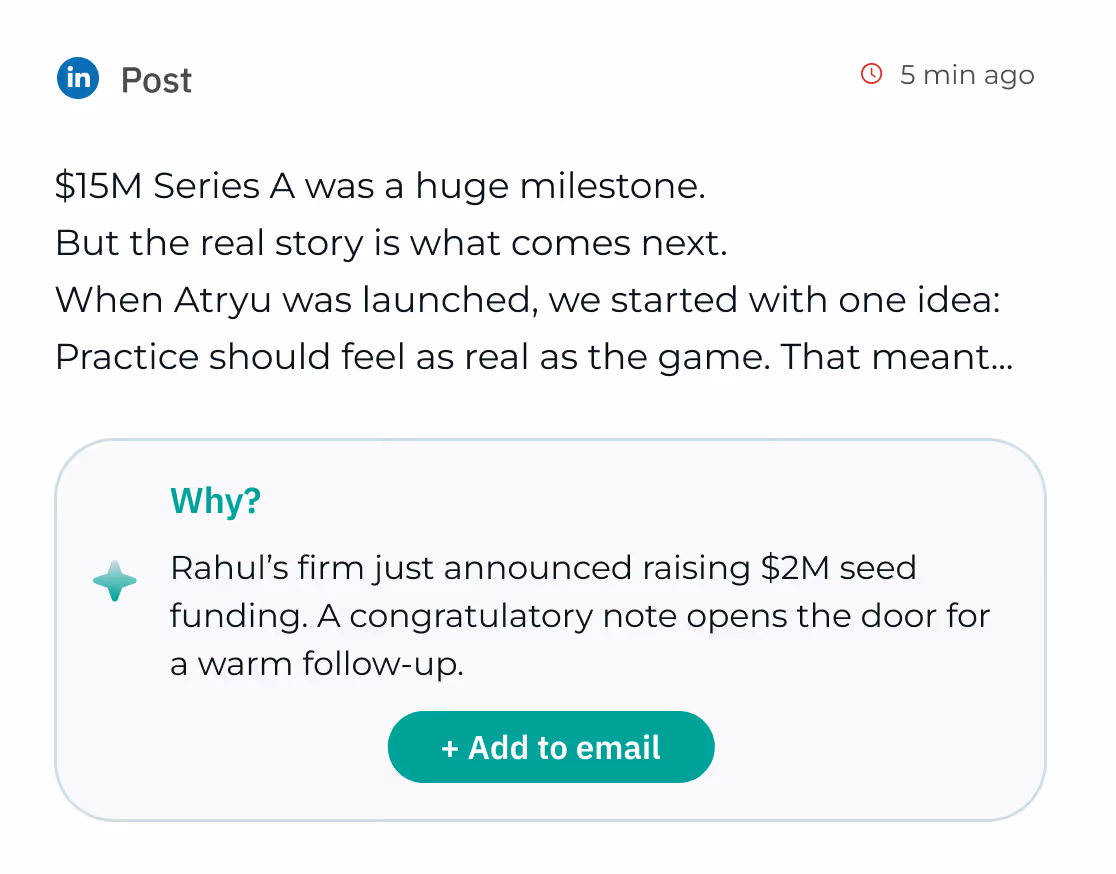
Task: Click the $2M seed text
Action: (x=838, y=568)
